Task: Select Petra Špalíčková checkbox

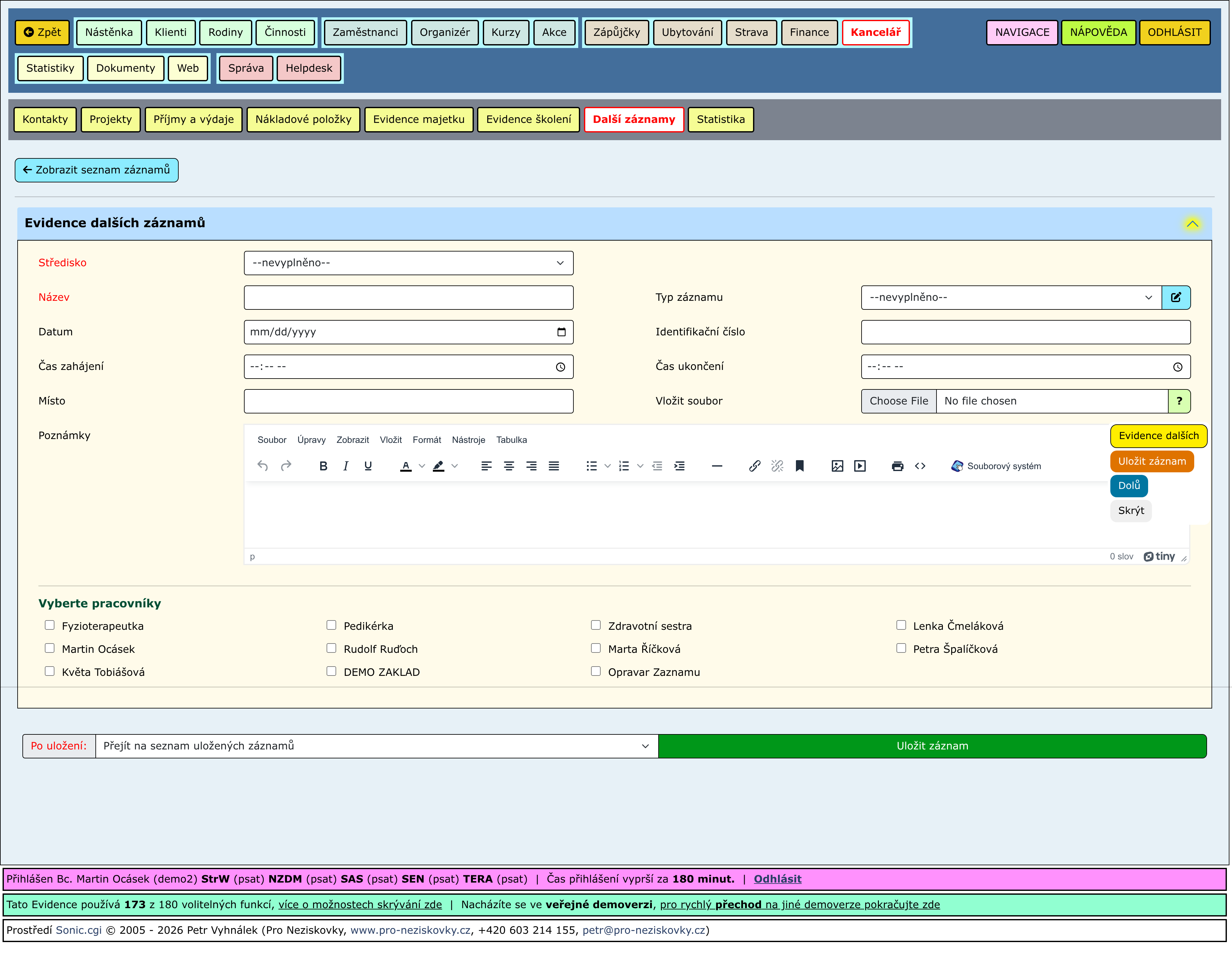Action: [901, 648]
